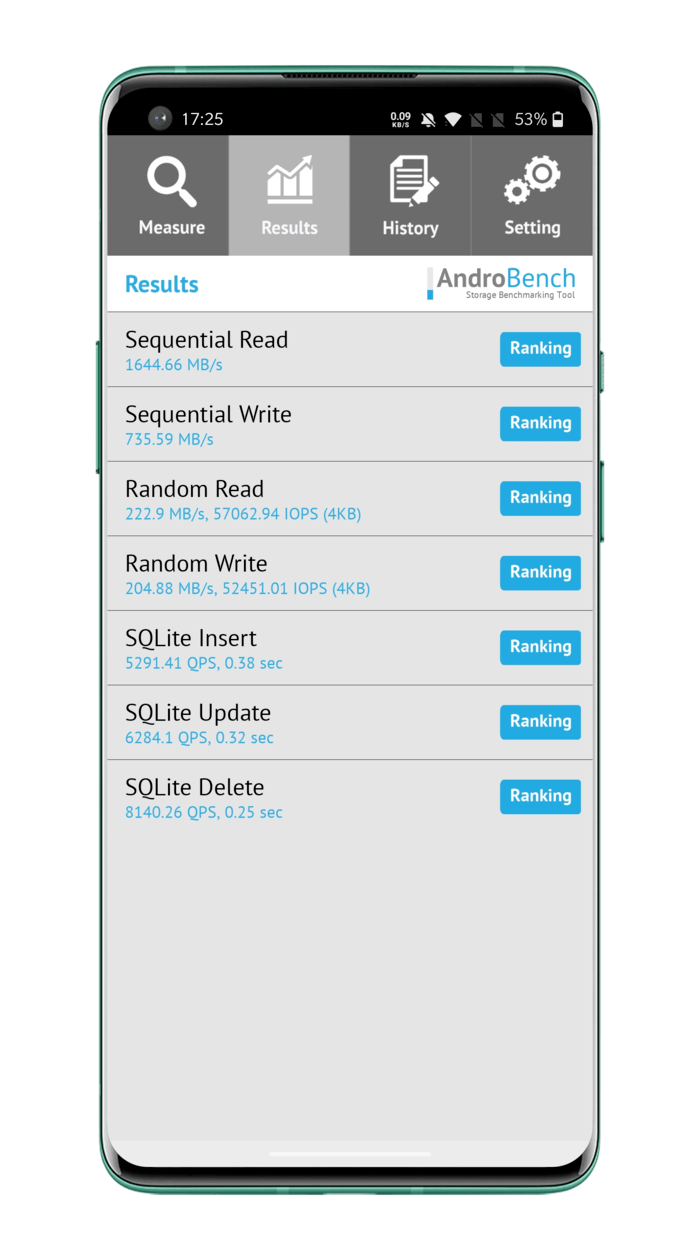Open Ranking for Sequential Read
The image size is (700, 1260).
540,349
